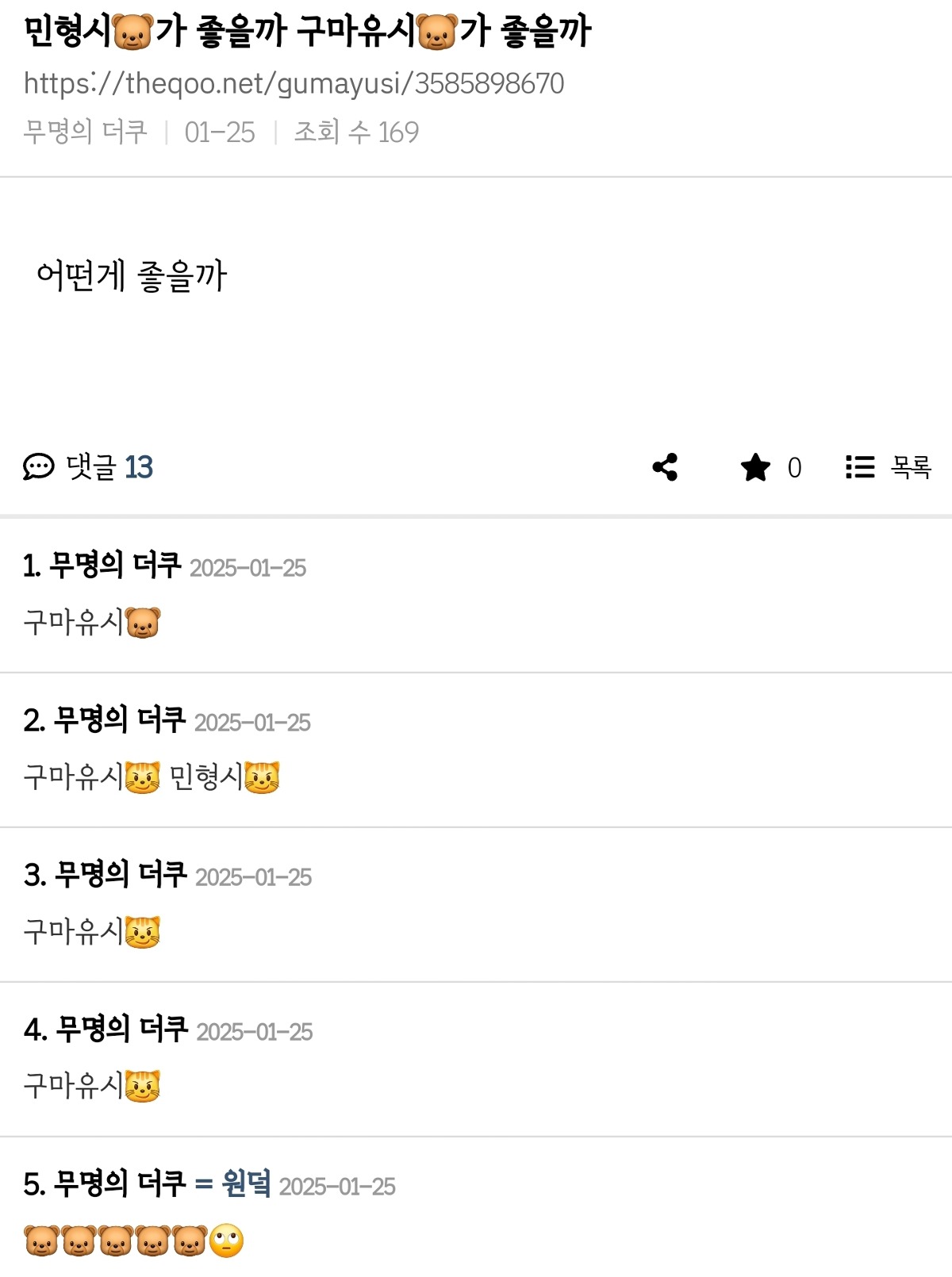The width and height of the screenshot is (952, 1277).
Task: Click the star count number 0
Action: 794,468
